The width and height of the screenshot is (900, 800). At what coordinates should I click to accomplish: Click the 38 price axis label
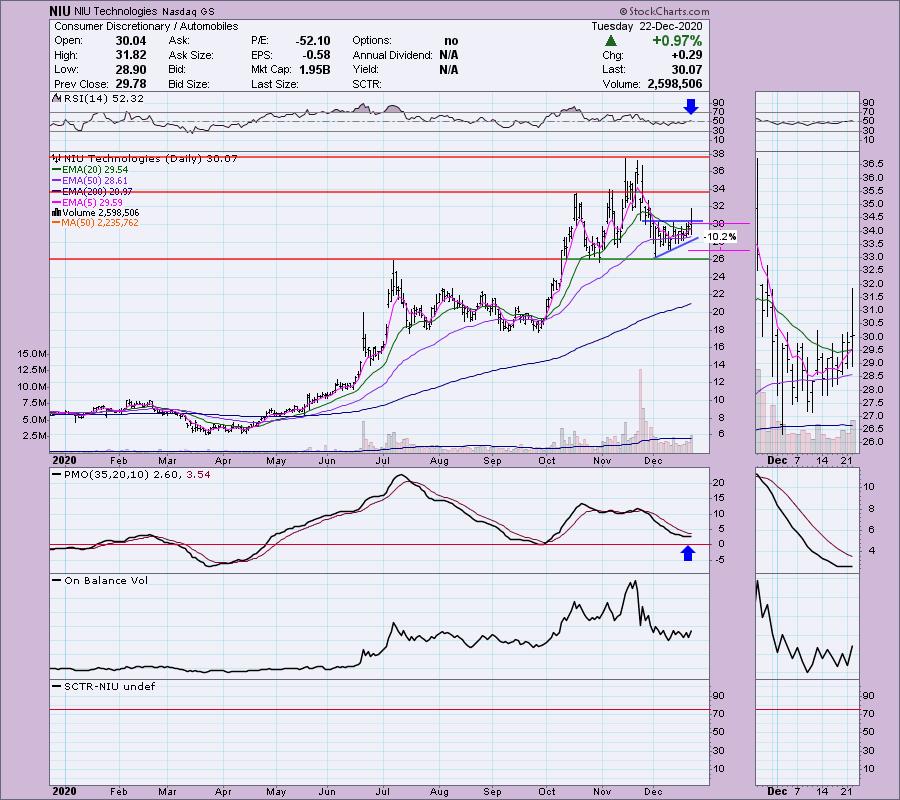(719, 154)
